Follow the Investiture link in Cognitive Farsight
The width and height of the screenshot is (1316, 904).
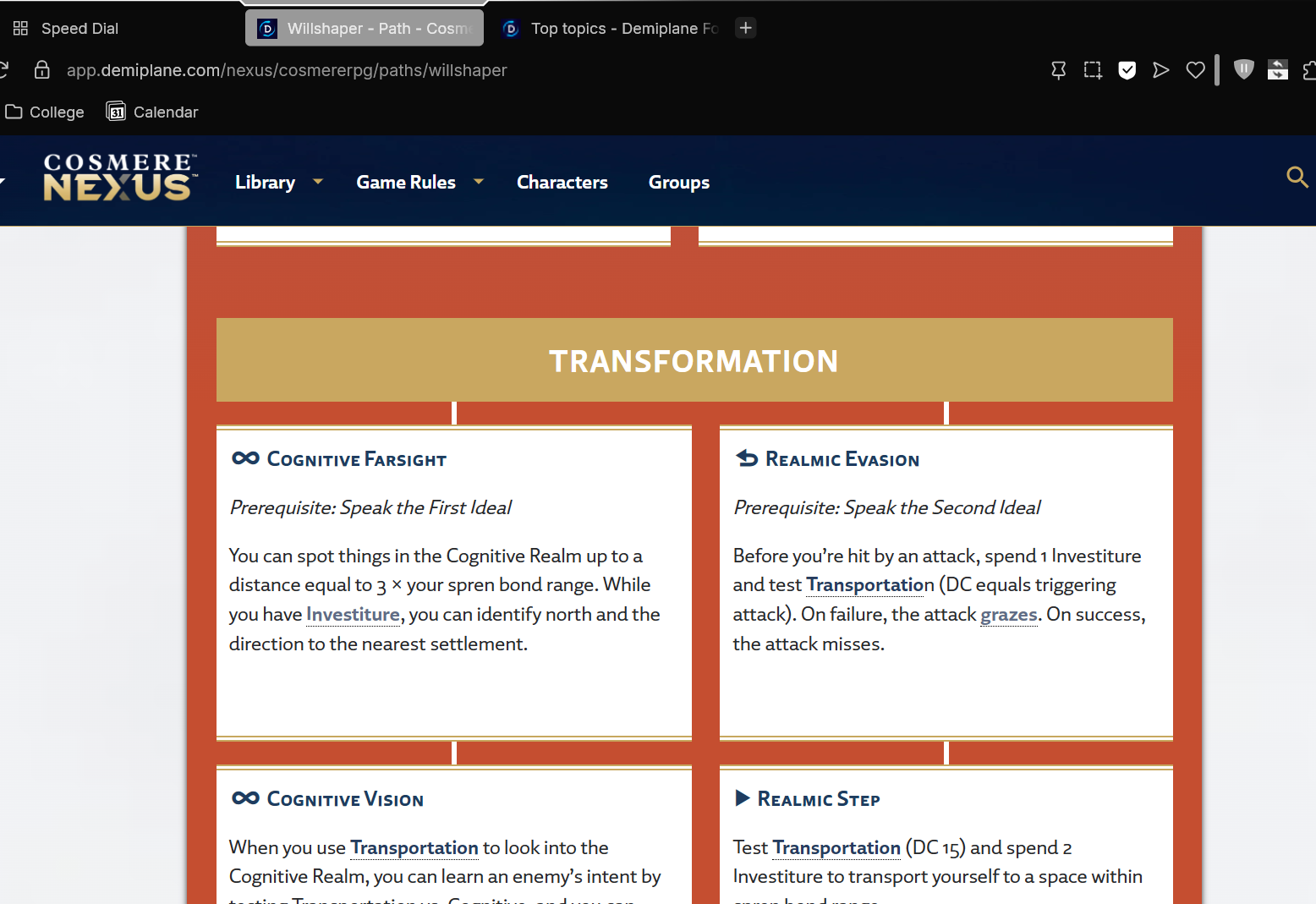353,615
